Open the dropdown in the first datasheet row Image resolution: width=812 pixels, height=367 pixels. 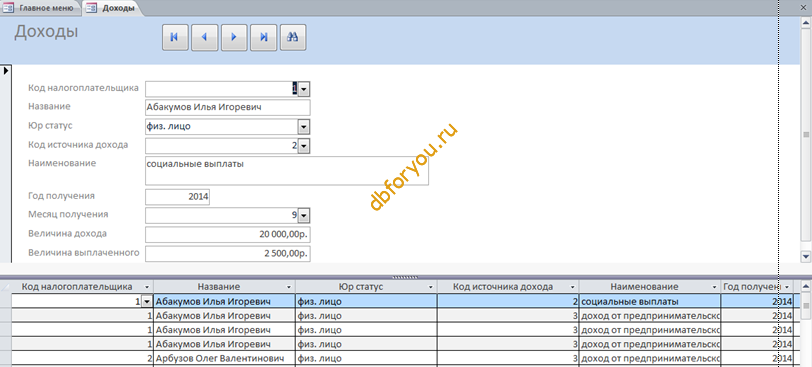click(x=147, y=301)
